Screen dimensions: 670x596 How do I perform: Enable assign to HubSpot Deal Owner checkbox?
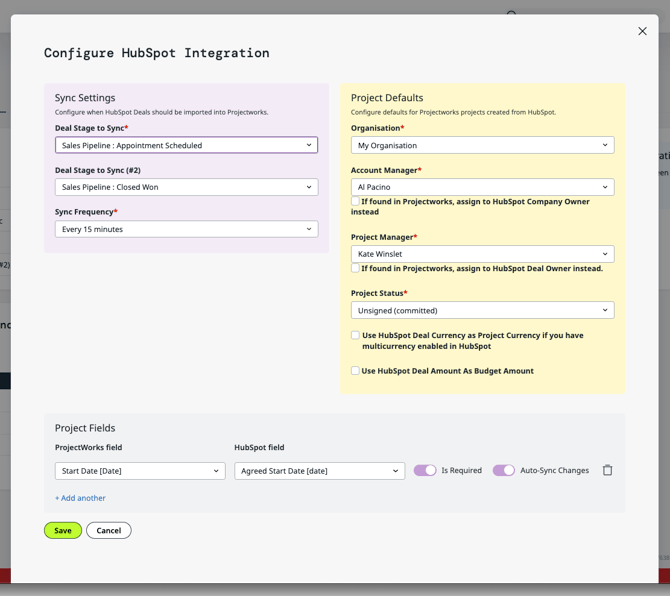(x=355, y=268)
